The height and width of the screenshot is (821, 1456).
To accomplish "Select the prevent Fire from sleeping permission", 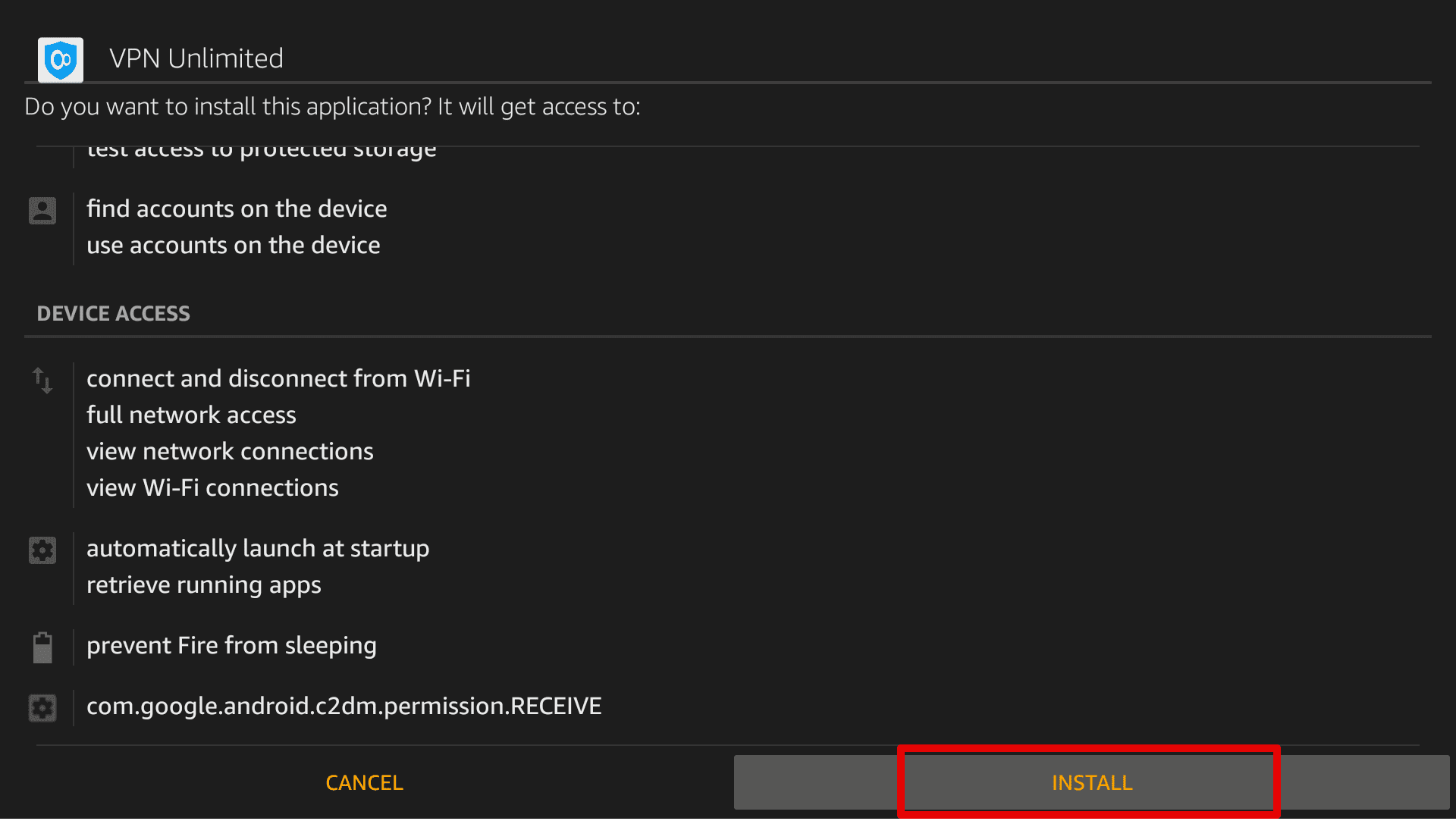I will (231, 645).
